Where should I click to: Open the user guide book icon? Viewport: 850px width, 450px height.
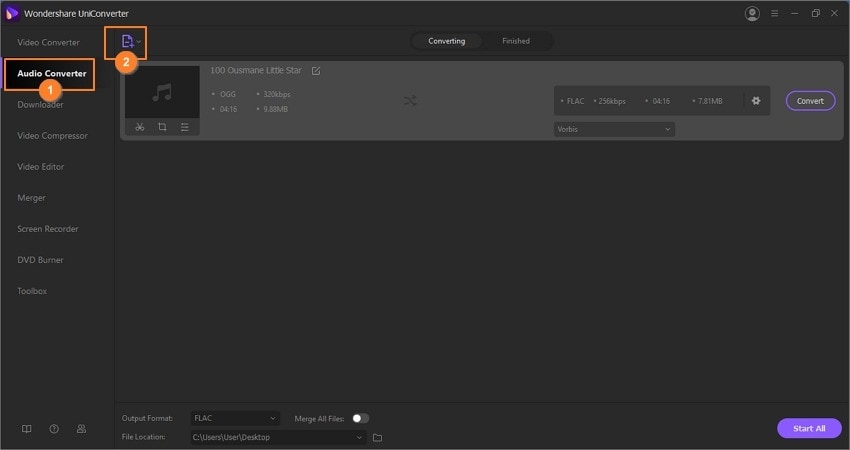click(x=26, y=429)
